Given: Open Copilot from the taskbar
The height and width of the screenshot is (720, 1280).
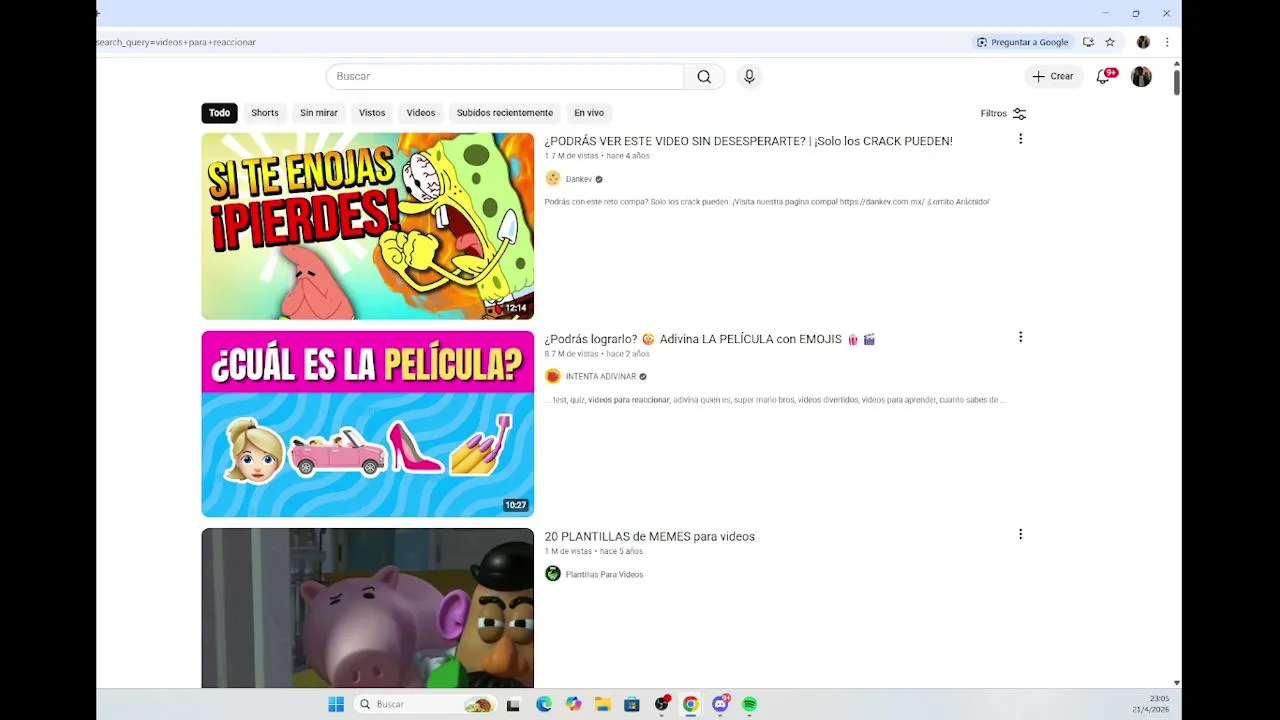Looking at the screenshot, I should click(573, 704).
